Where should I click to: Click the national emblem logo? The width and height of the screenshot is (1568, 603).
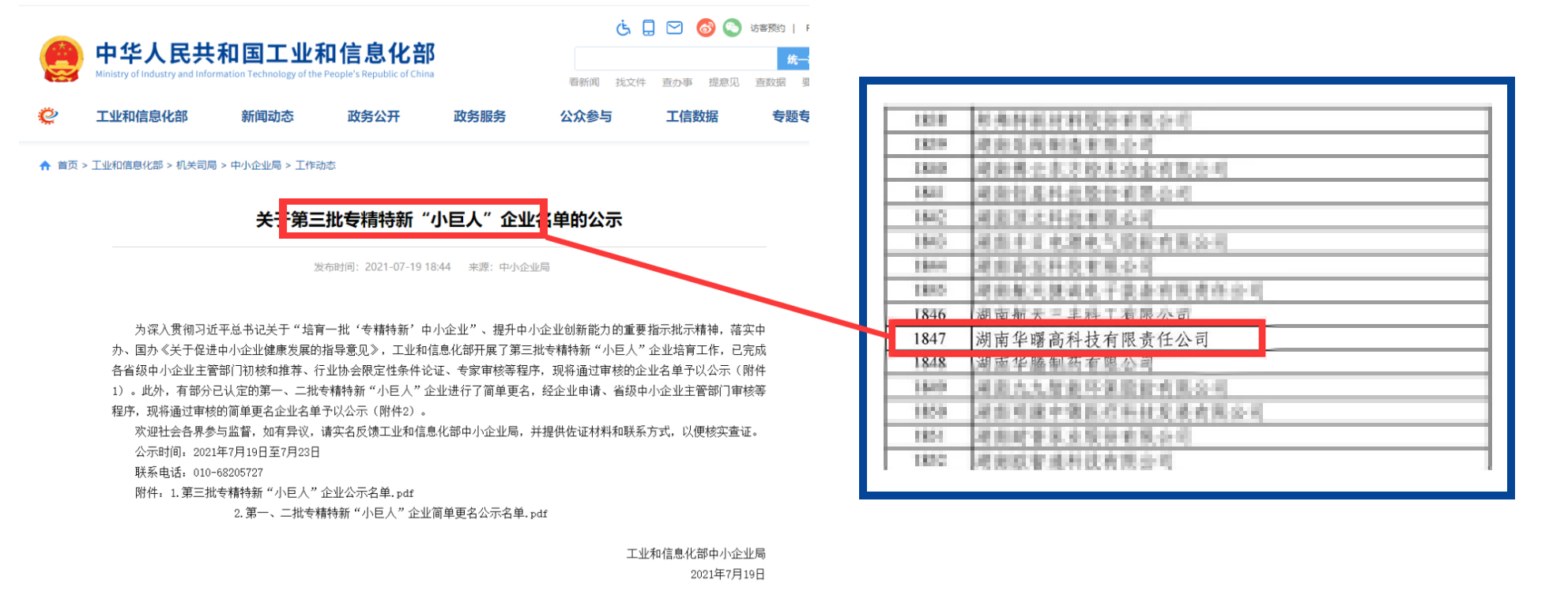pos(62,59)
